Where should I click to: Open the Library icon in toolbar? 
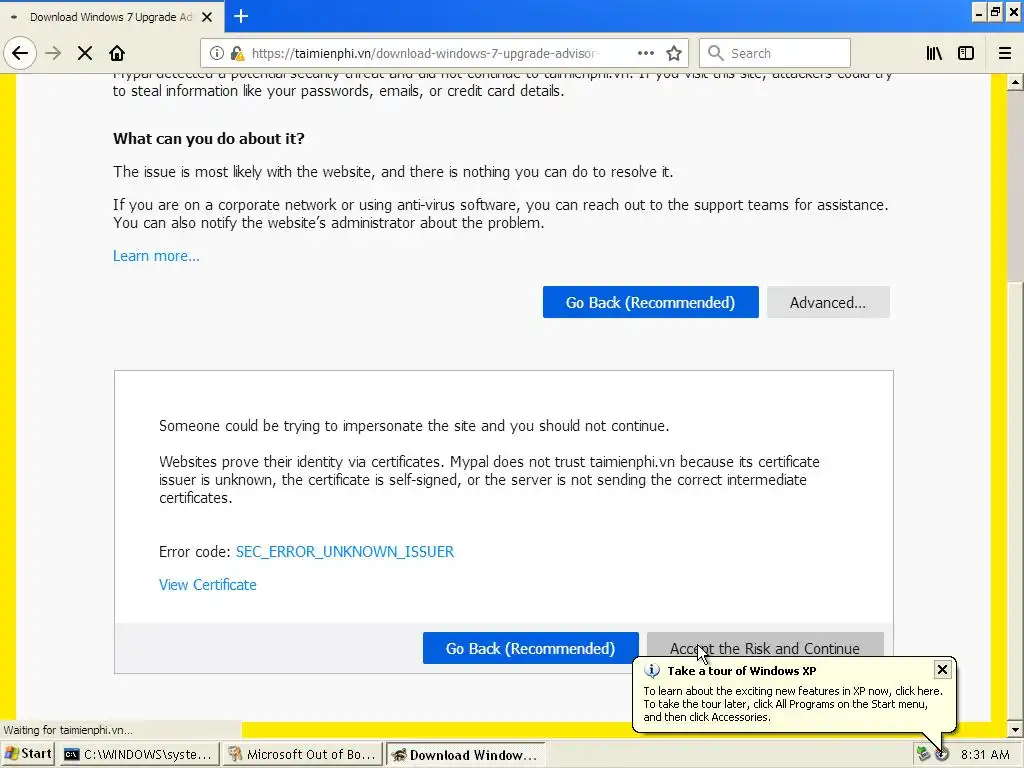tap(934, 53)
